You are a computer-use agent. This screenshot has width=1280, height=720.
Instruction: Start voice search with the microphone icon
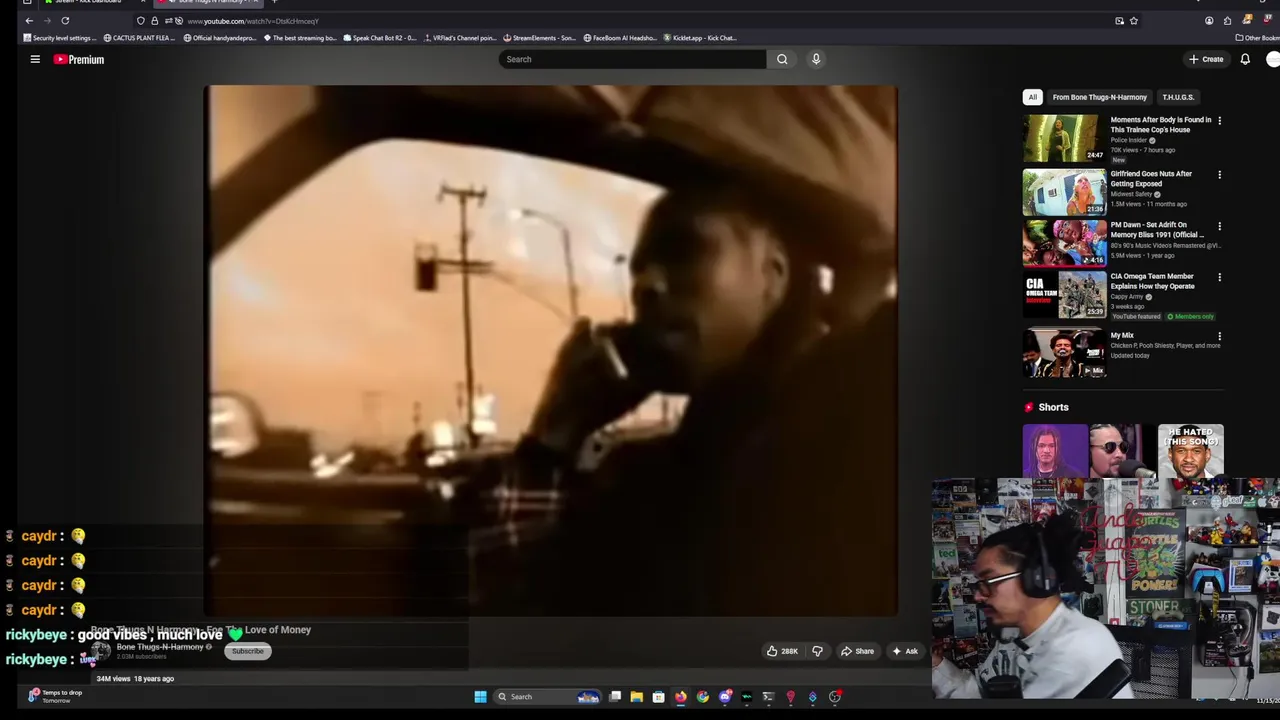point(816,59)
